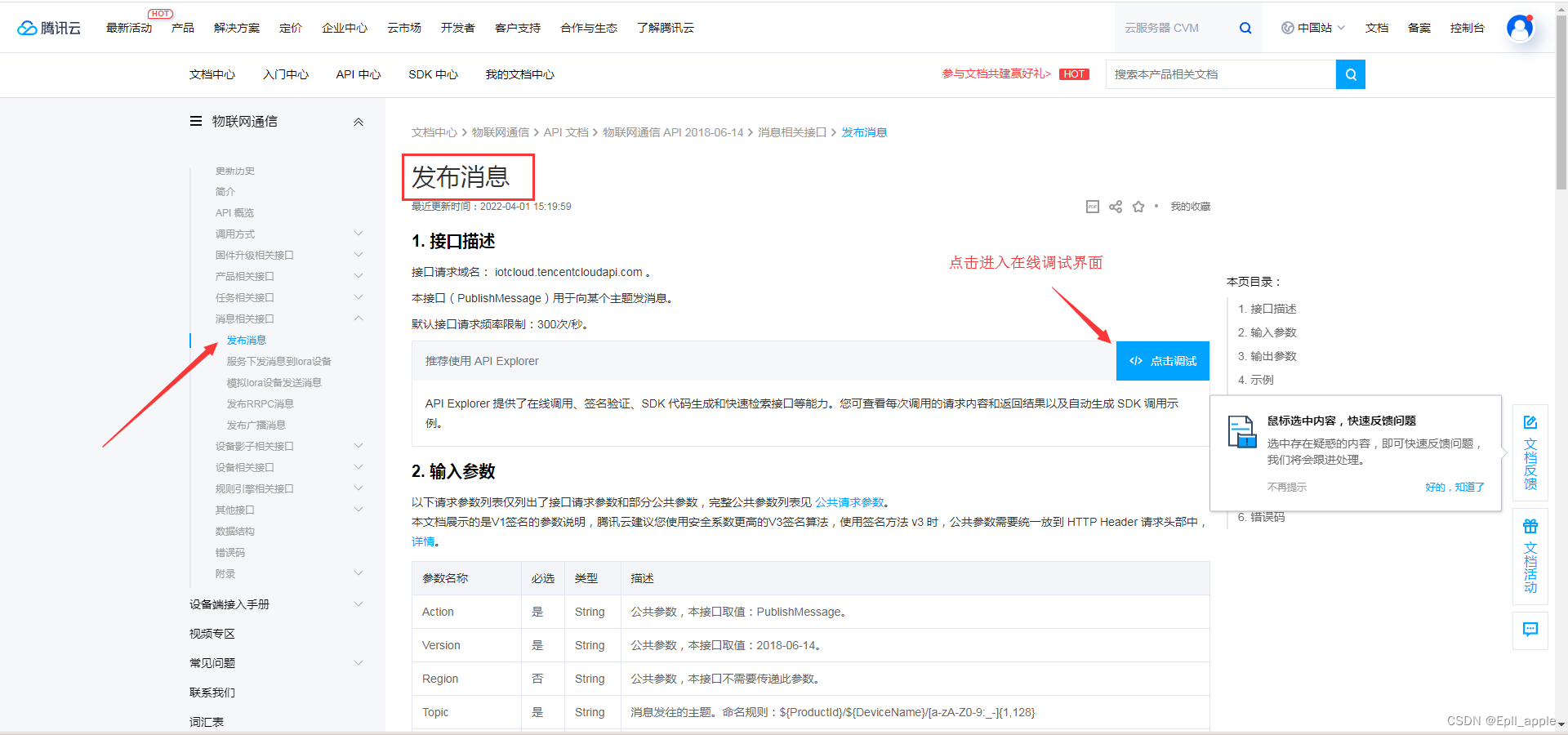1568x735 pixels.
Task: Click 备案 in the top bar
Action: tap(1419, 28)
